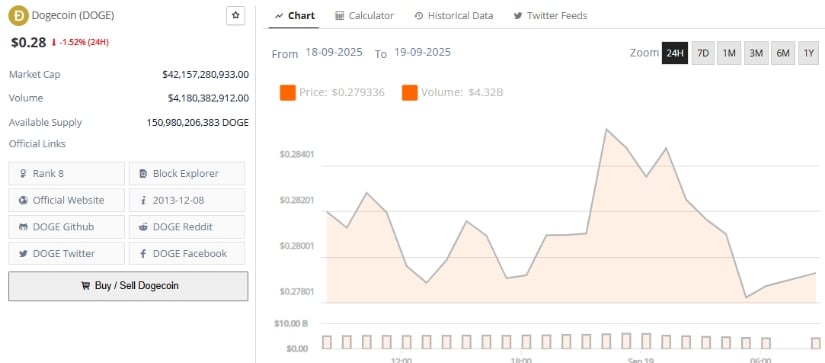Open the DOGE Facebook link
The width and height of the screenshot is (825, 363).
[x=187, y=253]
